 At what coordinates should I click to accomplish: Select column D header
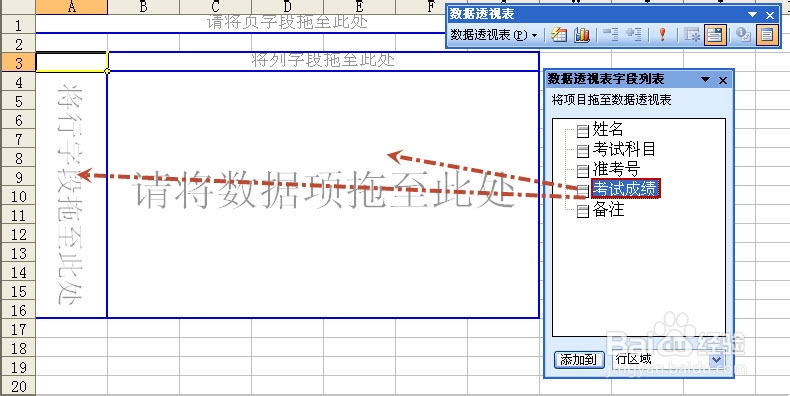pos(288,7)
